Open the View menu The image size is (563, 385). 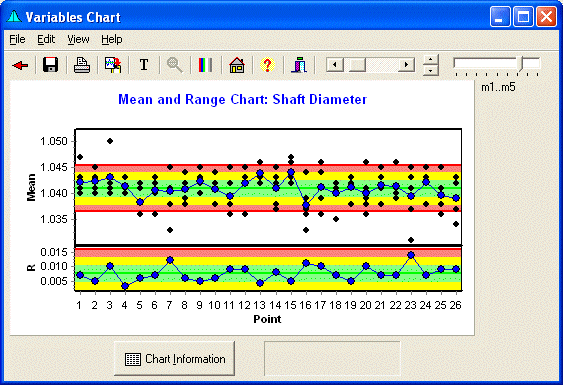coord(78,39)
